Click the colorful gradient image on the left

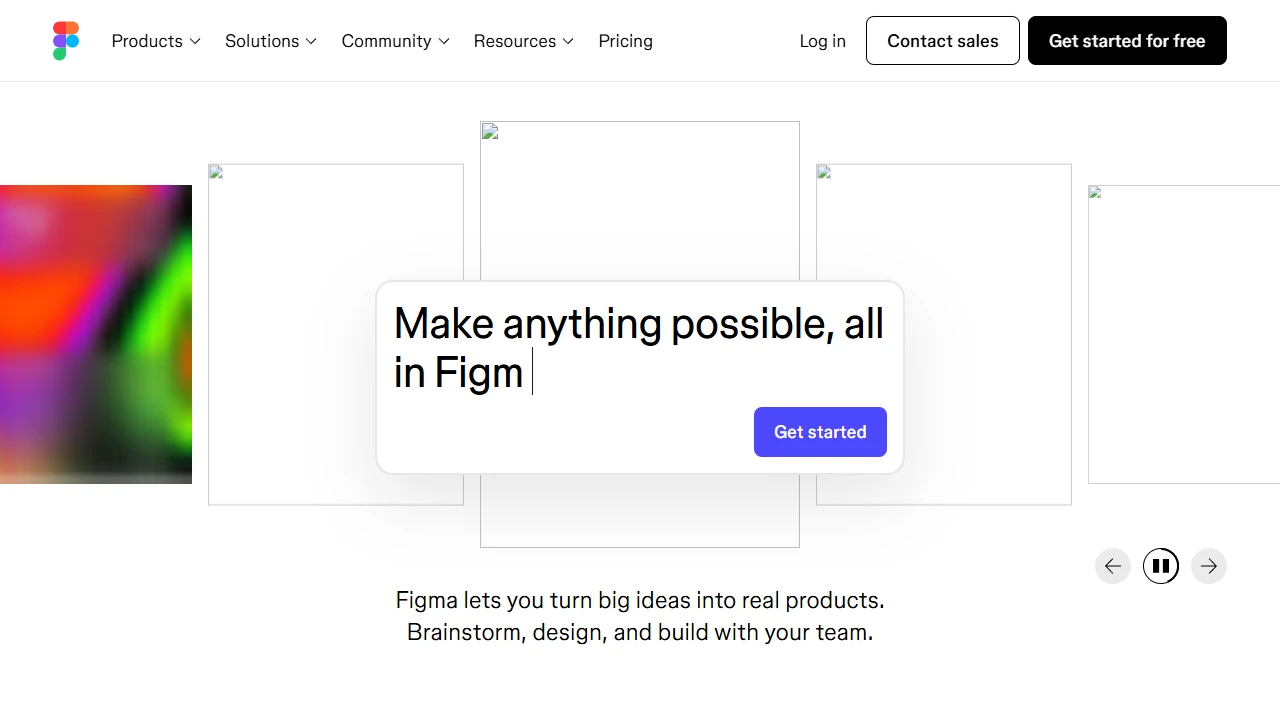pos(96,333)
